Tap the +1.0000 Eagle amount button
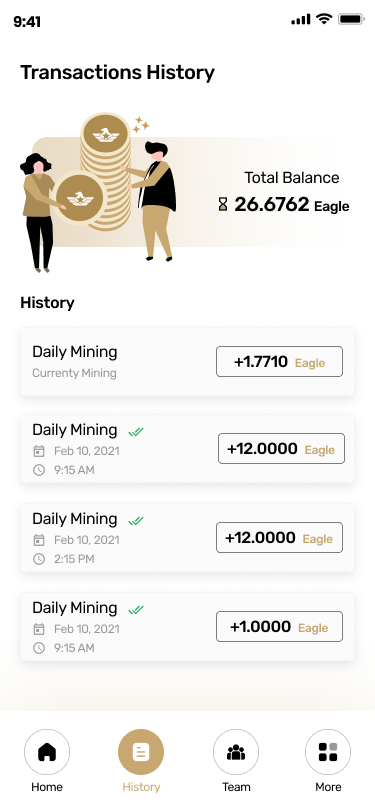The image size is (375, 812). pyautogui.click(x=279, y=627)
